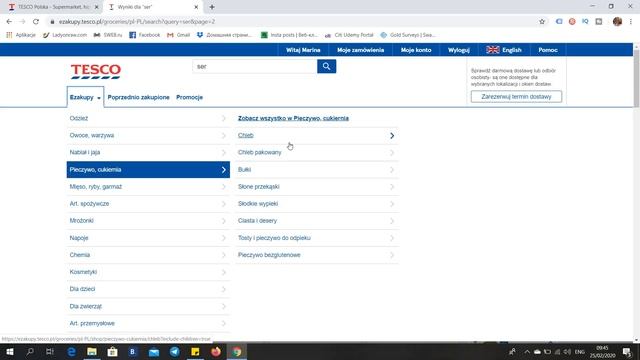Screen dimensions: 640x360
Task: Expand Chemia category
Action: (148, 255)
